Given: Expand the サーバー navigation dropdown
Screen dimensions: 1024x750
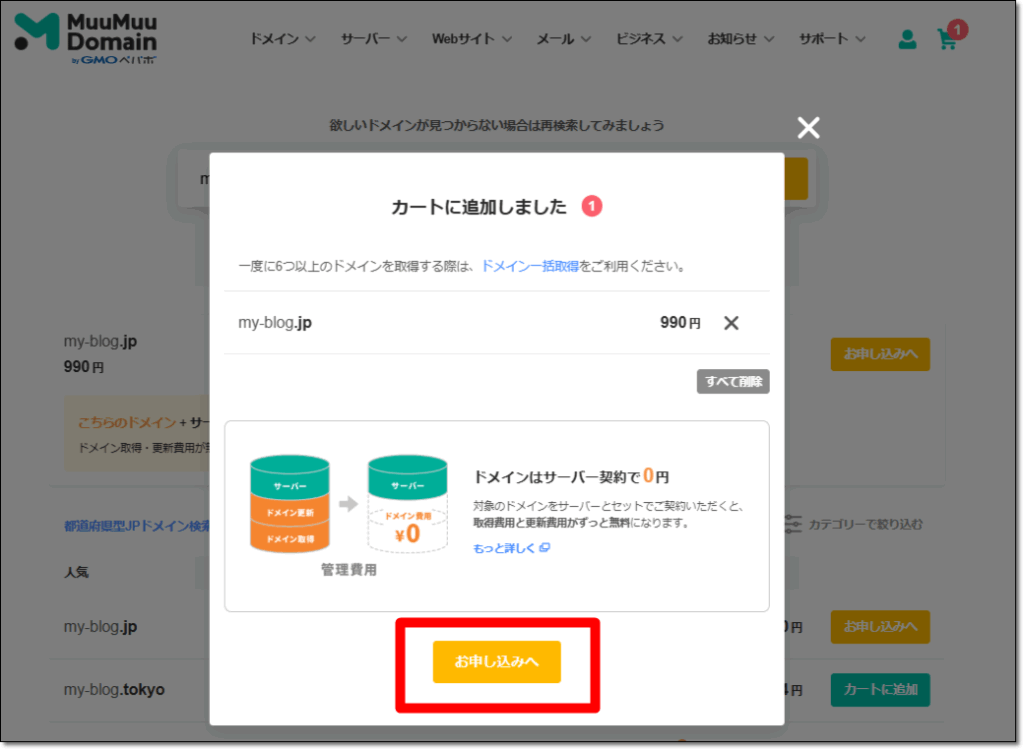Looking at the screenshot, I should 374,38.
